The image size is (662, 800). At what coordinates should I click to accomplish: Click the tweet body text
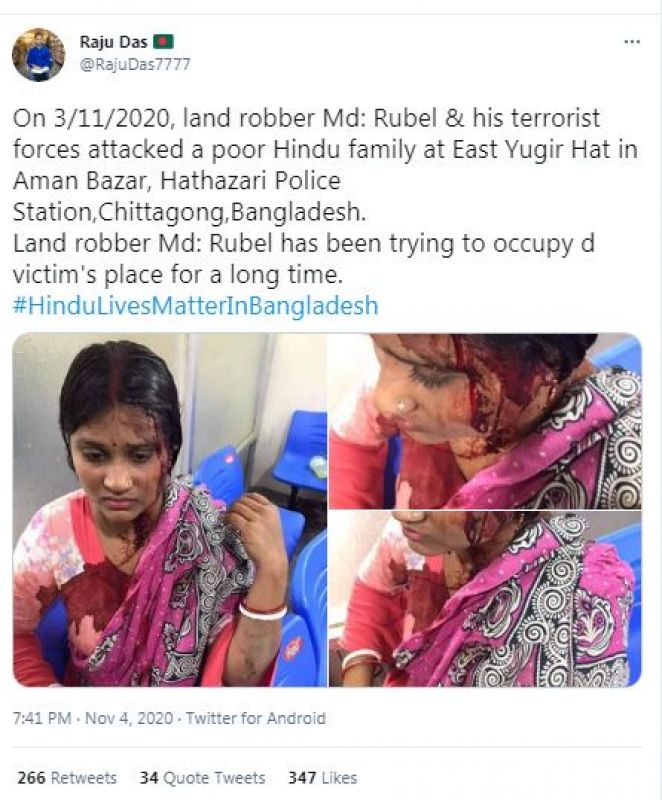click(x=325, y=196)
